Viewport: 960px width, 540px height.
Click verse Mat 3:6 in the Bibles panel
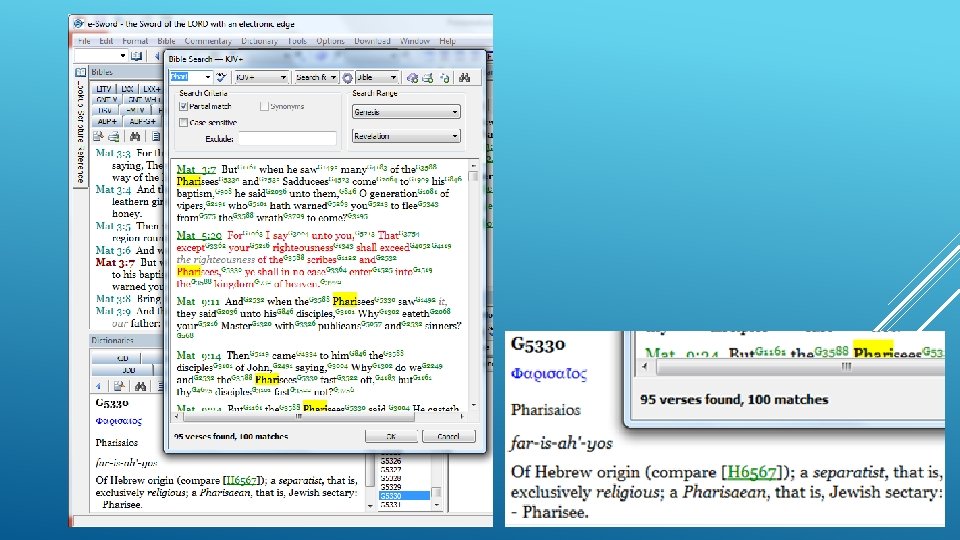point(113,250)
